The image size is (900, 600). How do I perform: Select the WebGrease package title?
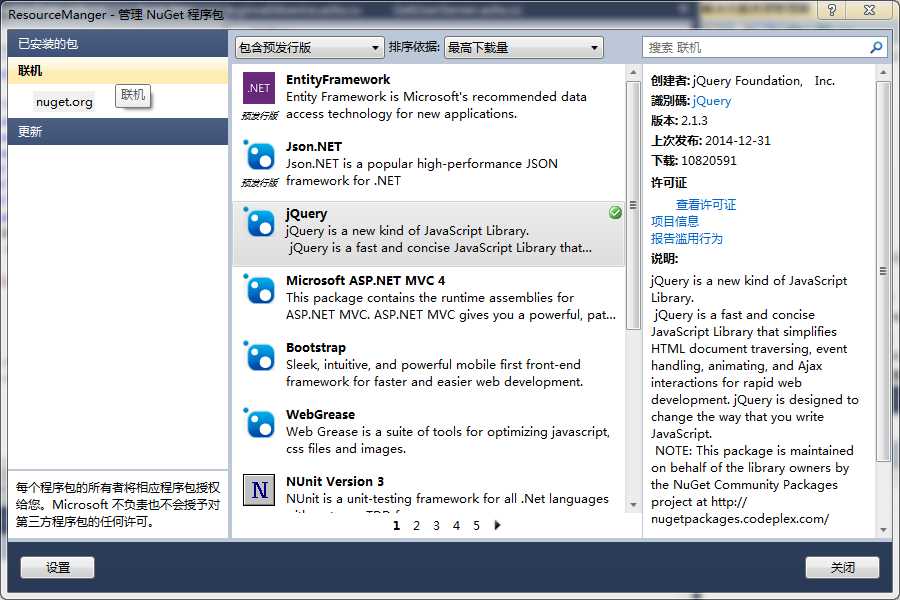point(320,415)
